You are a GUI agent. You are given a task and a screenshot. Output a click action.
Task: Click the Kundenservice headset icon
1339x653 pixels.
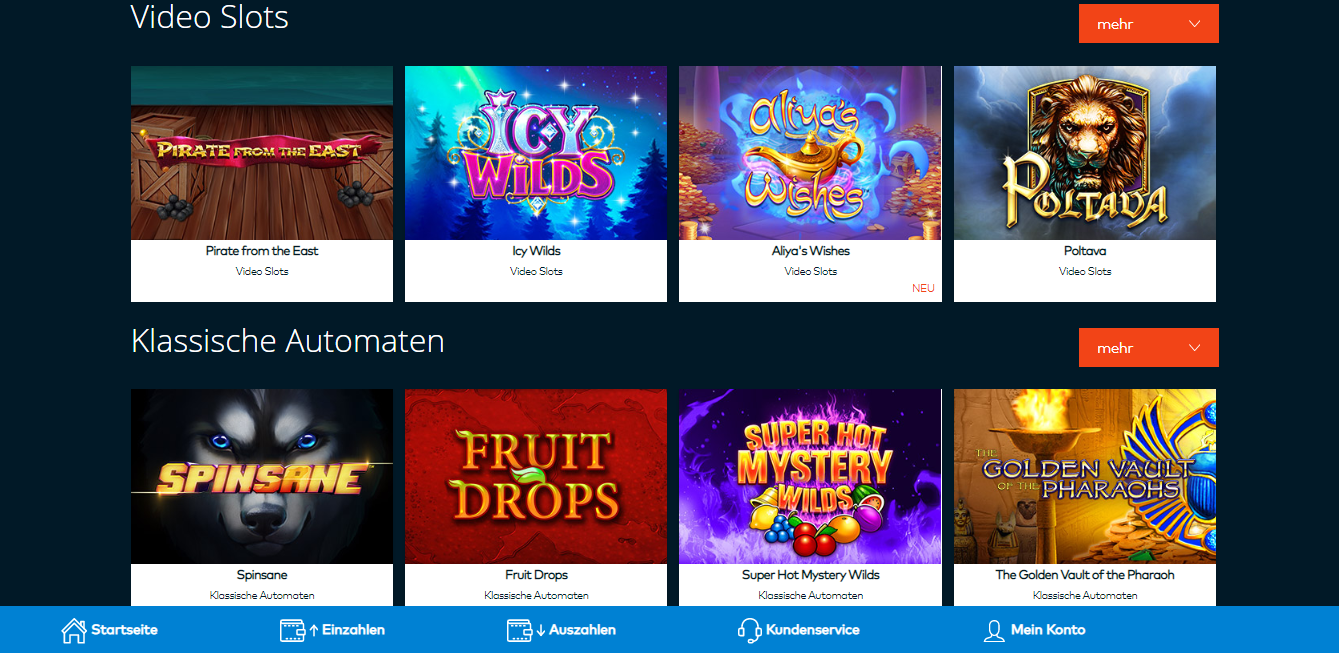pyautogui.click(x=749, y=630)
